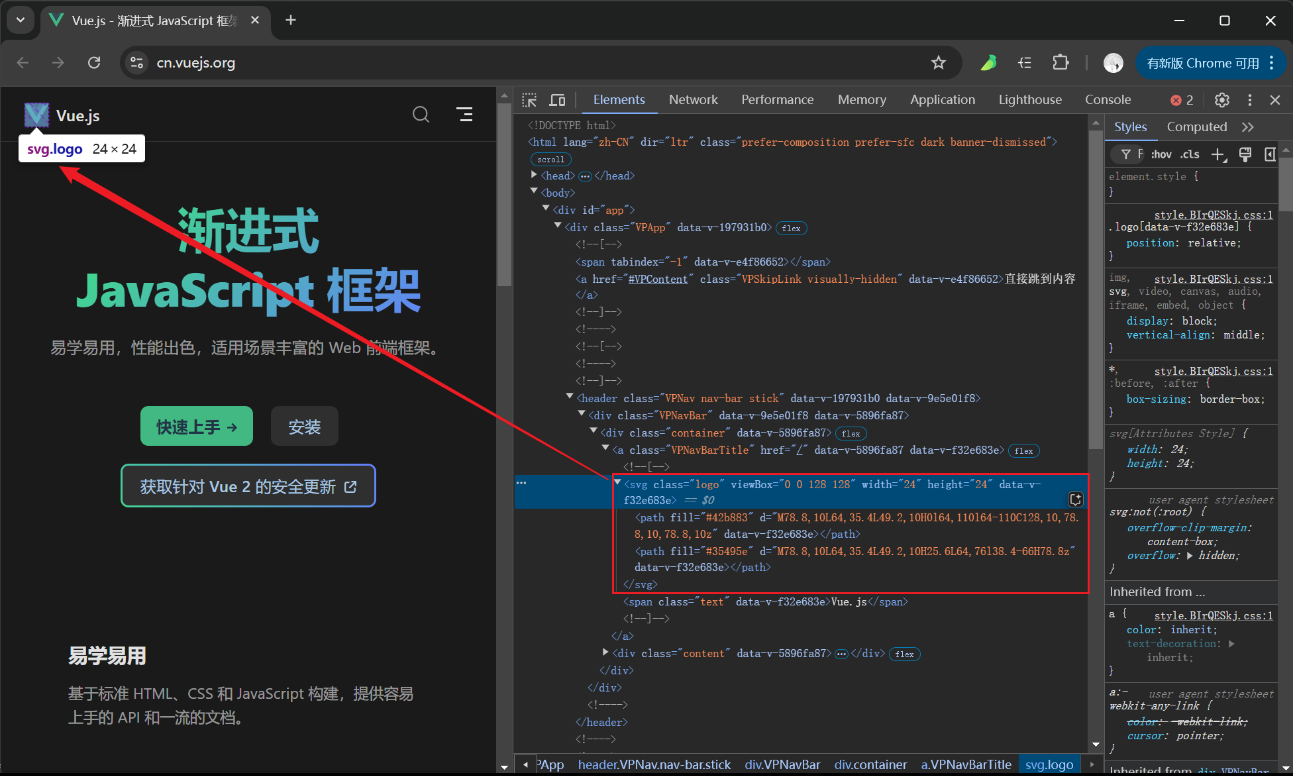Screen dimensions: 1293x776
Task: Select the div.VPNavBar breadcrumb
Action: click(781, 765)
